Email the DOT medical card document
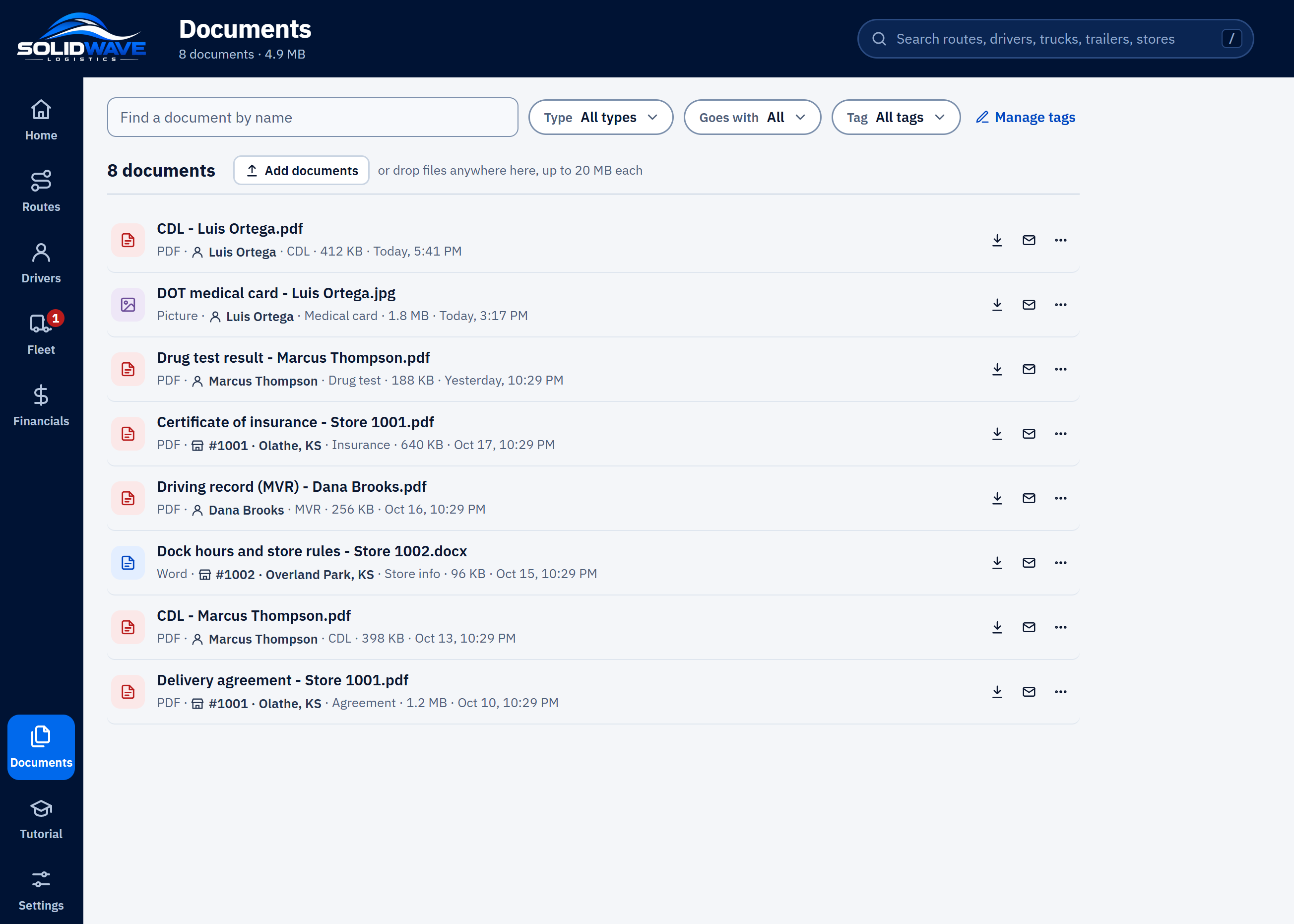Viewport: 1294px width, 924px height. [1029, 304]
